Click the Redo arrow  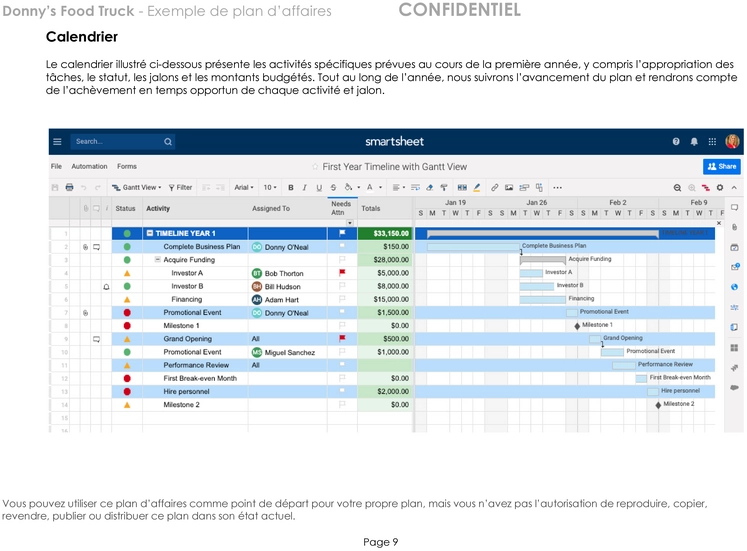[98, 188]
